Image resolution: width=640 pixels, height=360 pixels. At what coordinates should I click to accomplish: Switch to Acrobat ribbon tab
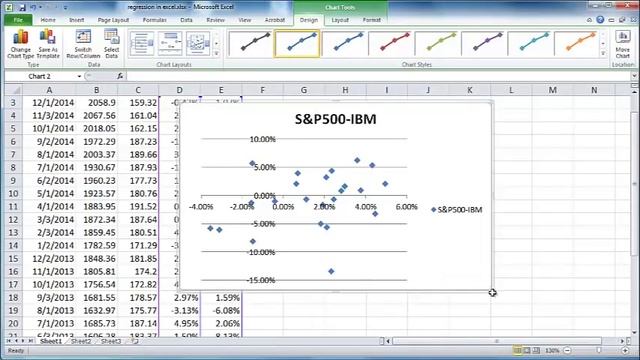pyautogui.click(x=275, y=20)
